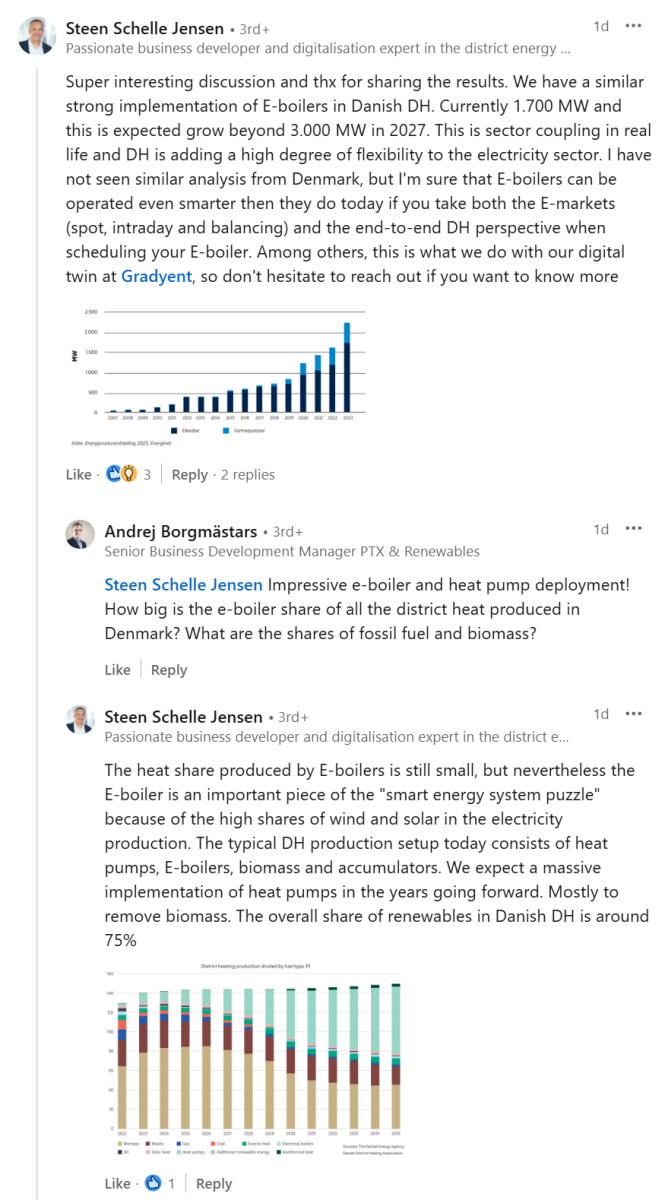The width and height of the screenshot is (665, 1200).
Task: Like the final reply about heat share
Action: click(x=117, y=1183)
